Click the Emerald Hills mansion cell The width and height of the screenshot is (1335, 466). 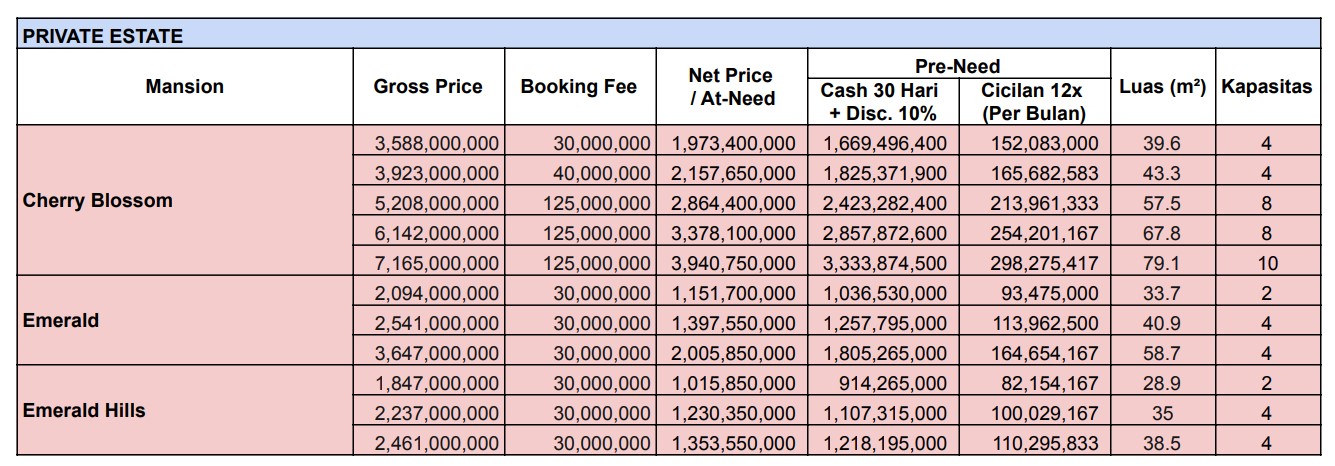(185, 410)
